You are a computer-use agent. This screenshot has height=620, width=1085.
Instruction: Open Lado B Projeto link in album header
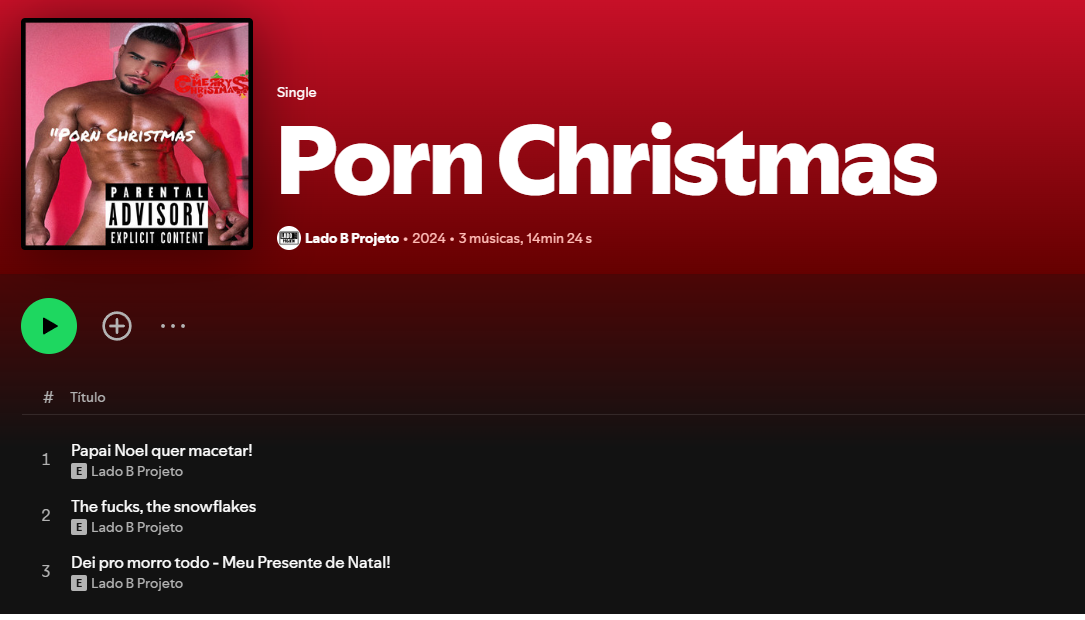(x=352, y=238)
